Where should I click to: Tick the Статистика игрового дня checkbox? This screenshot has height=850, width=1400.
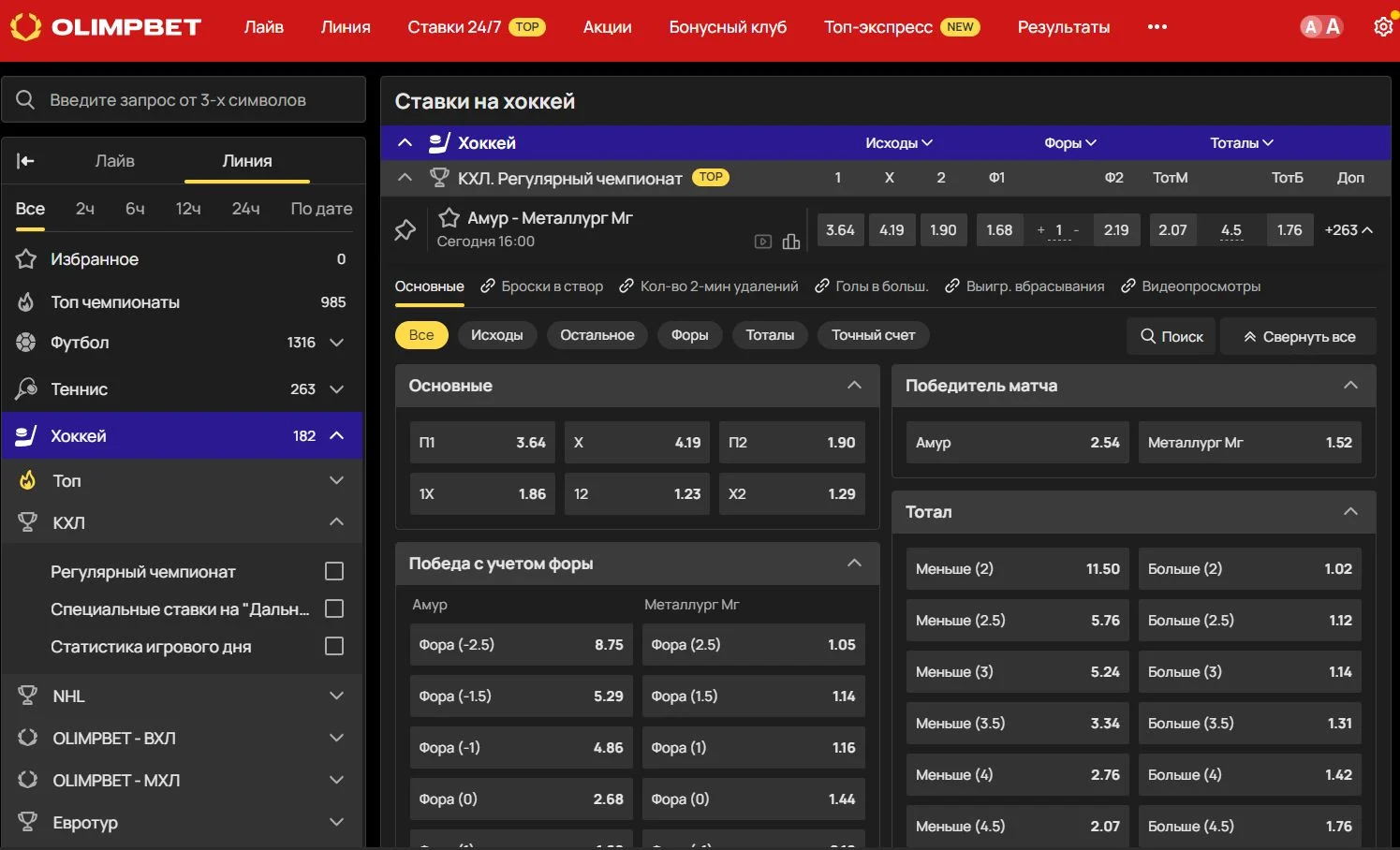click(x=333, y=646)
